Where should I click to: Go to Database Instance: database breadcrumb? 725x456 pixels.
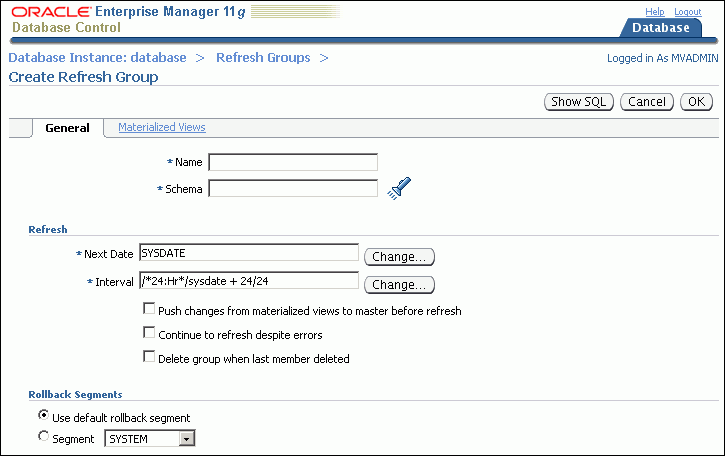[x=98, y=58]
